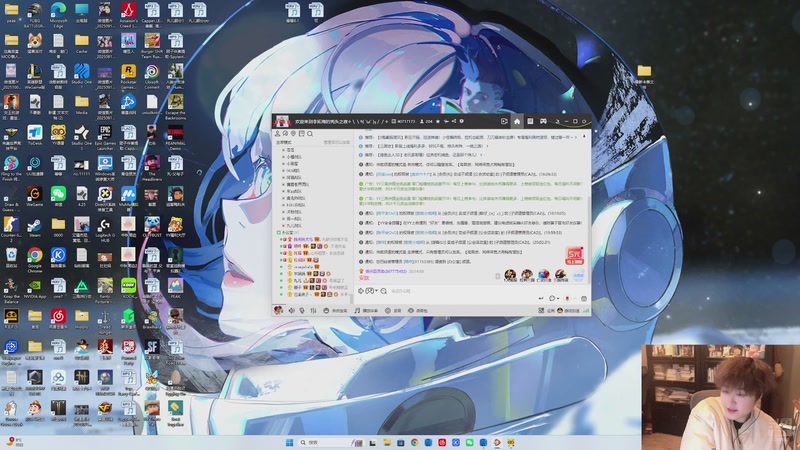Open Escape the Backrooms shortcut
The width and height of the screenshot is (800, 450).
click(175, 106)
